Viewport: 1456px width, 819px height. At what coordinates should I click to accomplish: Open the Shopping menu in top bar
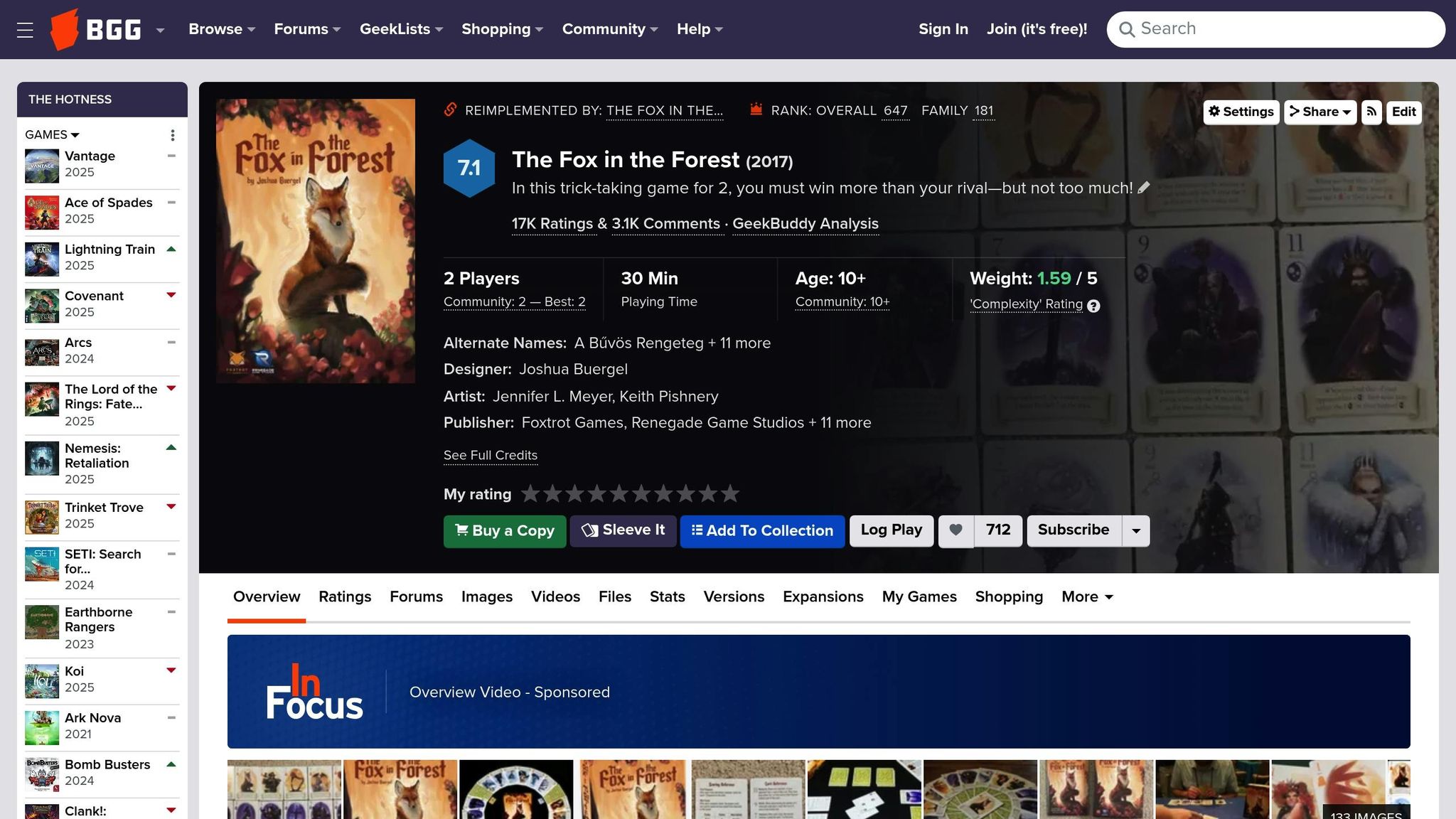(502, 29)
